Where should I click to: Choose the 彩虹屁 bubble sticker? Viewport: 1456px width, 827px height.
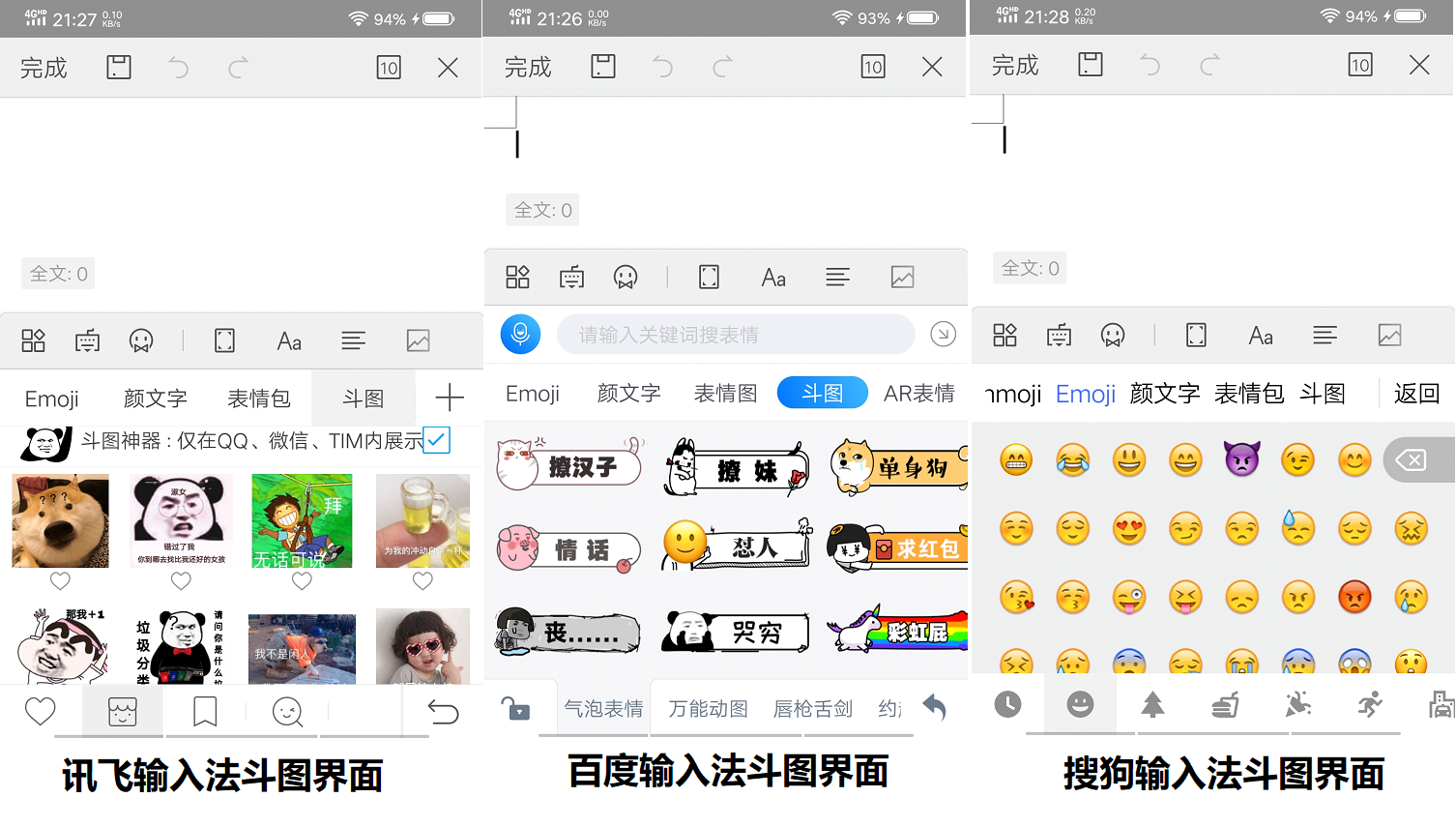897,629
